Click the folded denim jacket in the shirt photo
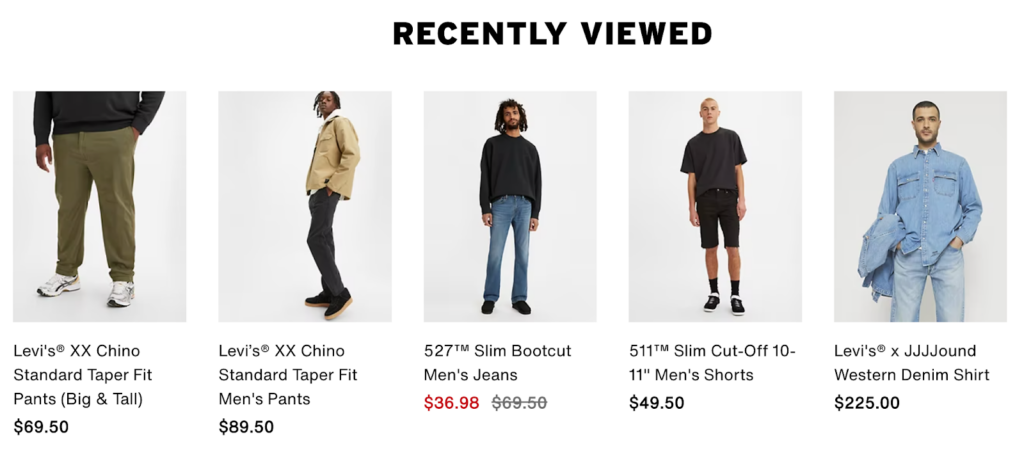Screen dimensions: 1024x476 (876, 257)
